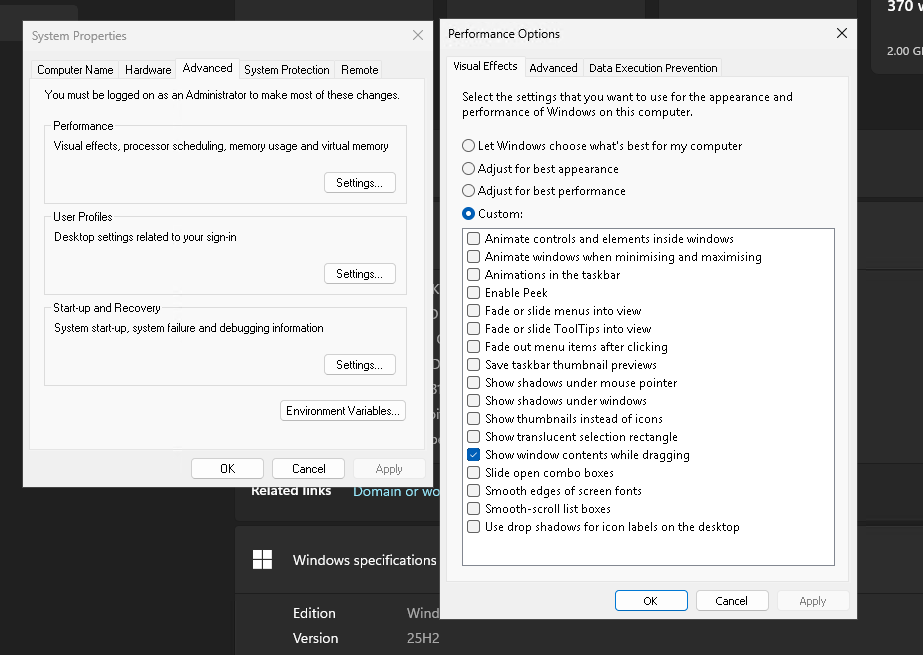
Task: Open Performance section Settings button
Action: [359, 183]
